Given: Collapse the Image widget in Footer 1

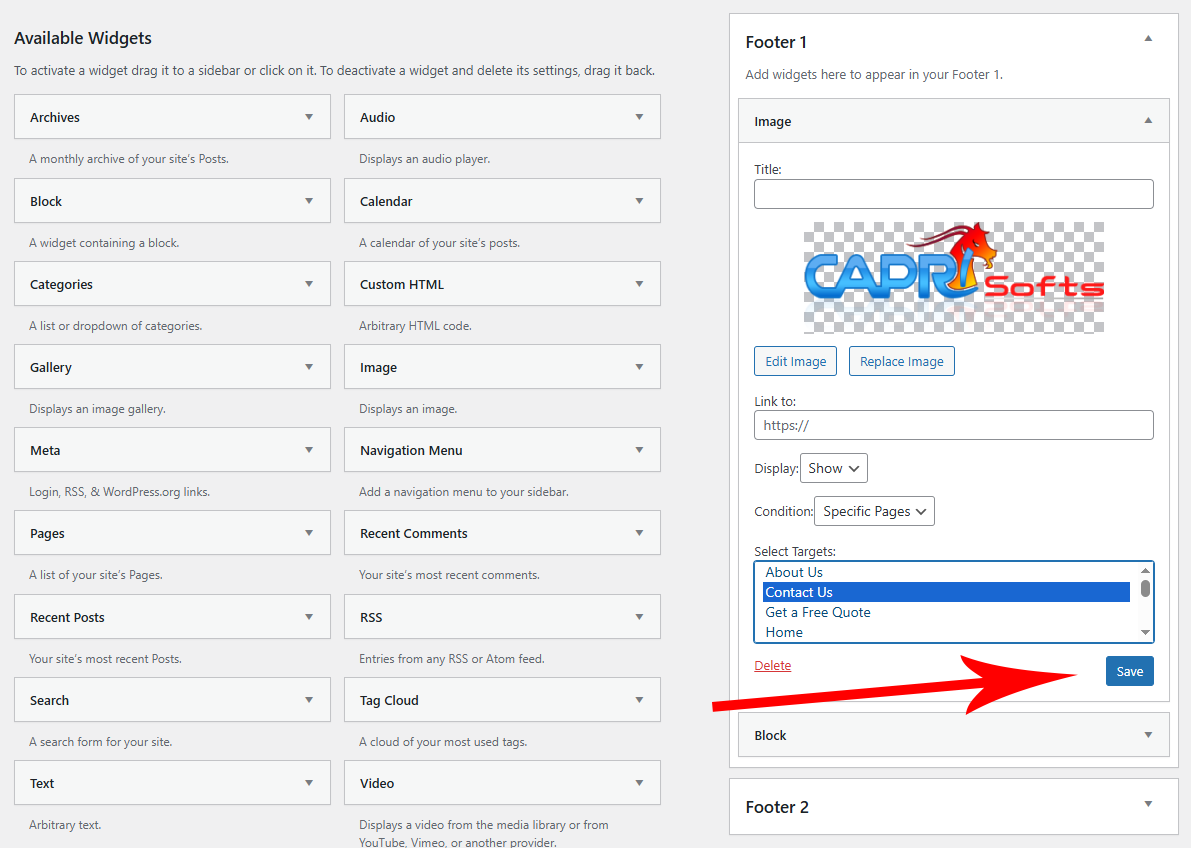Looking at the screenshot, I should pyautogui.click(x=1148, y=120).
